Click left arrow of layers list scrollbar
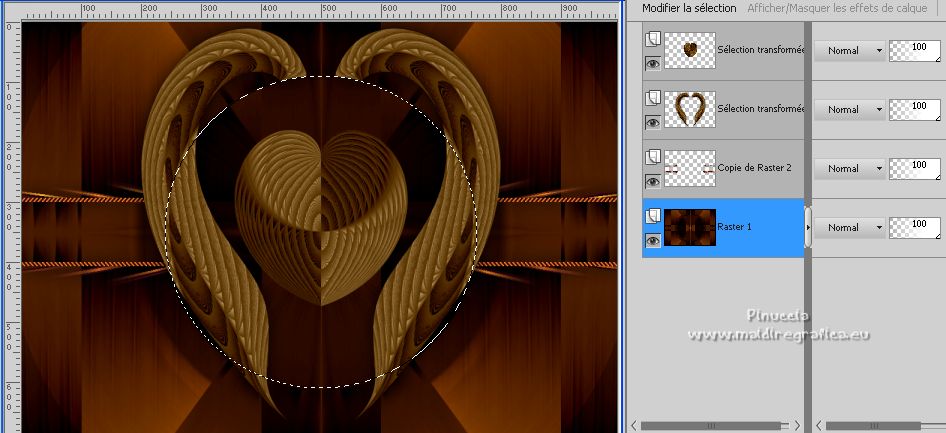946x433 pixels. (633, 425)
